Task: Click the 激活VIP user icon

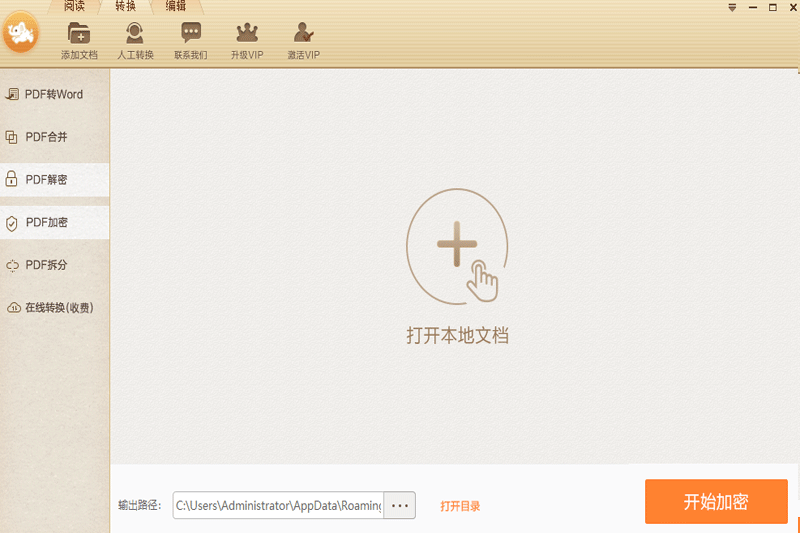Action: click(303, 33)
